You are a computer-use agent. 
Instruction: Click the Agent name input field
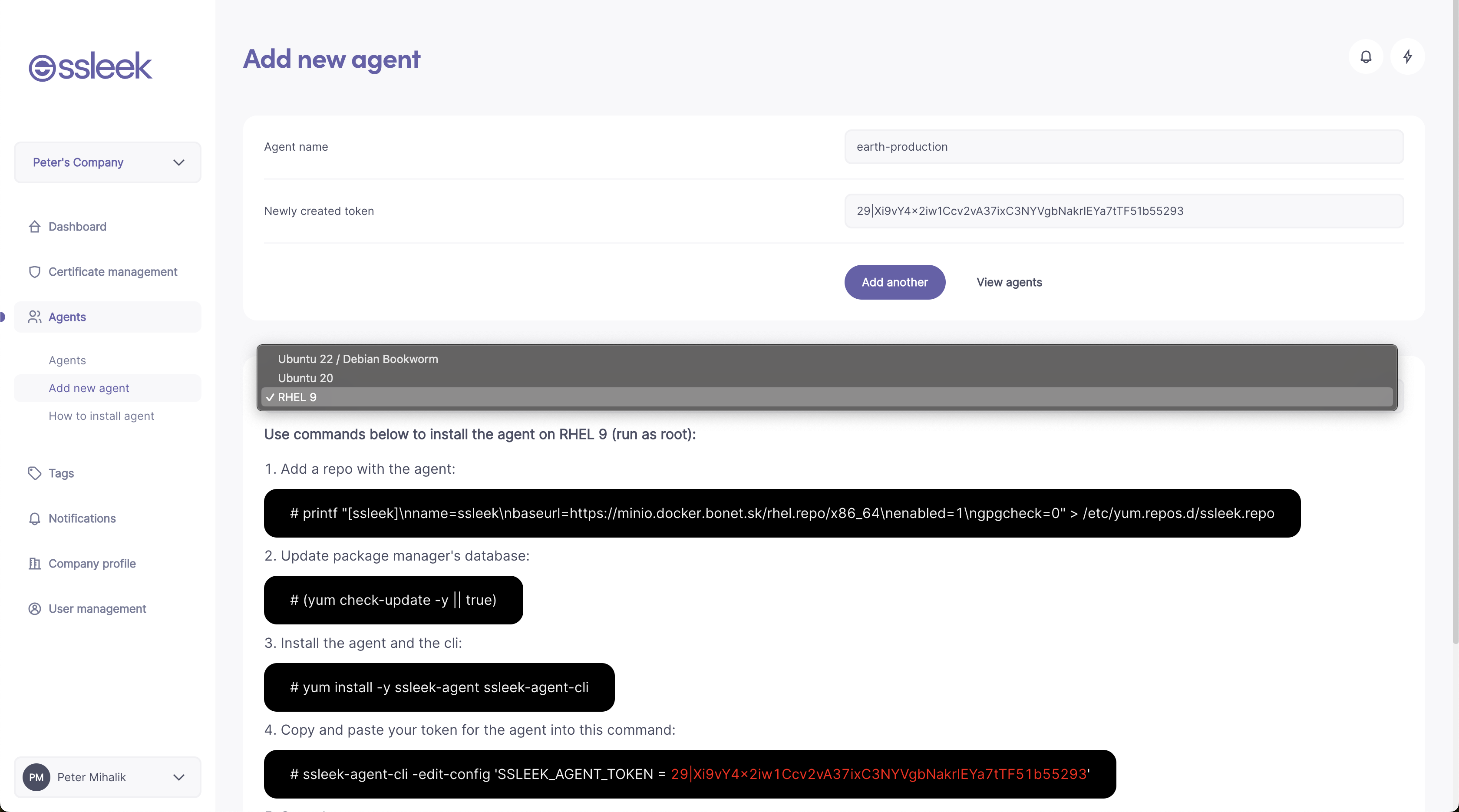click(x=1124, y=147)
